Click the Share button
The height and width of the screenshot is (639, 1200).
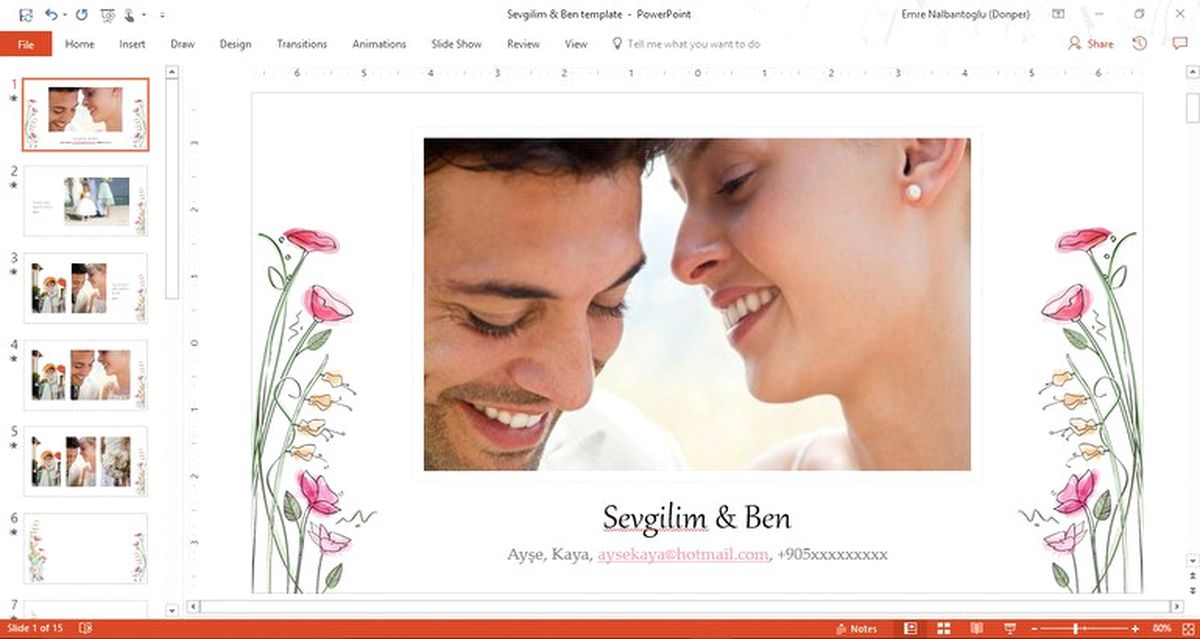(1091, 44)
